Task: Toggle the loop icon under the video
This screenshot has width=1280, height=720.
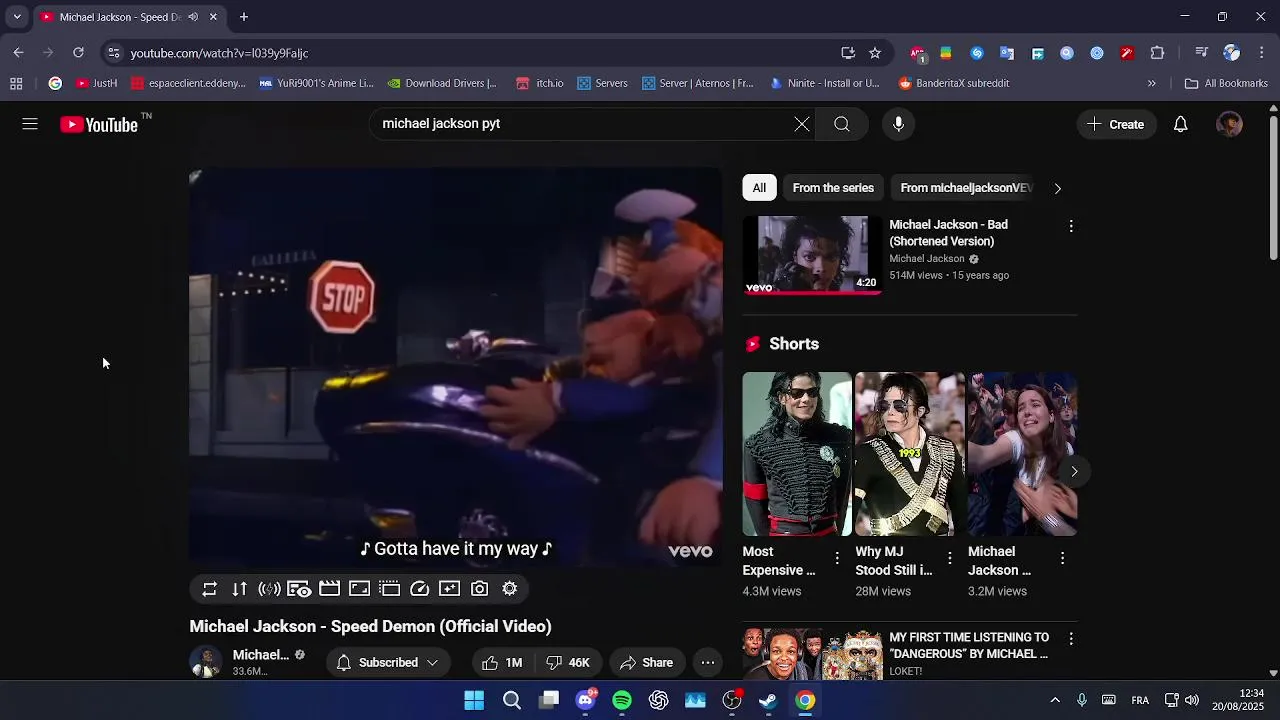Action: [210, 589]
